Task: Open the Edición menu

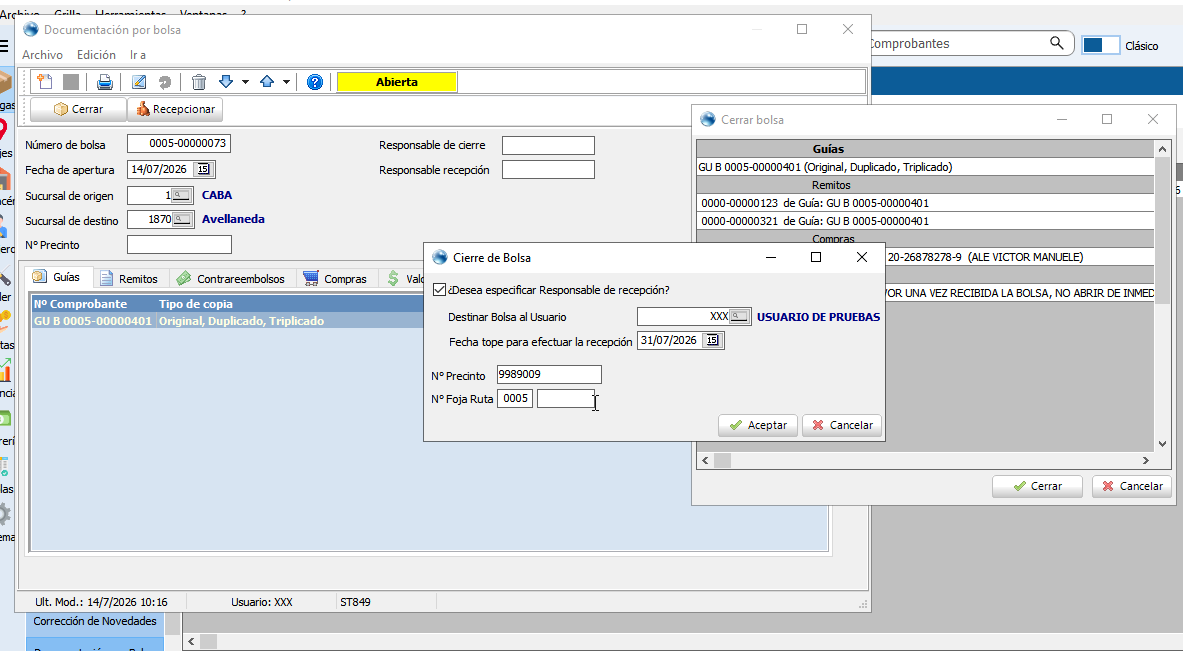Action: tap(97, 54)
